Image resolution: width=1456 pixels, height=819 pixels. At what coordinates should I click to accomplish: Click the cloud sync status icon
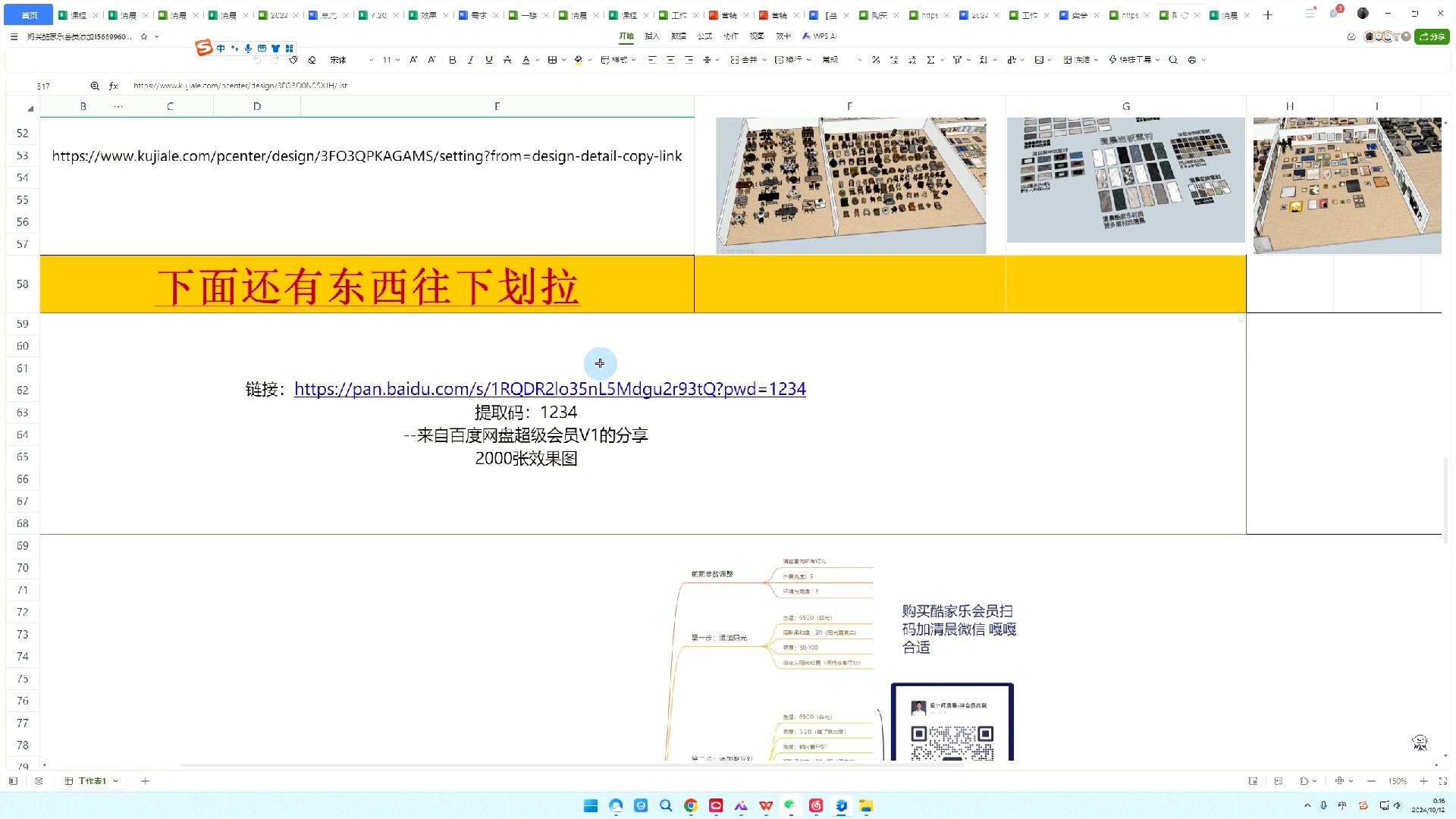[1351, 36]
